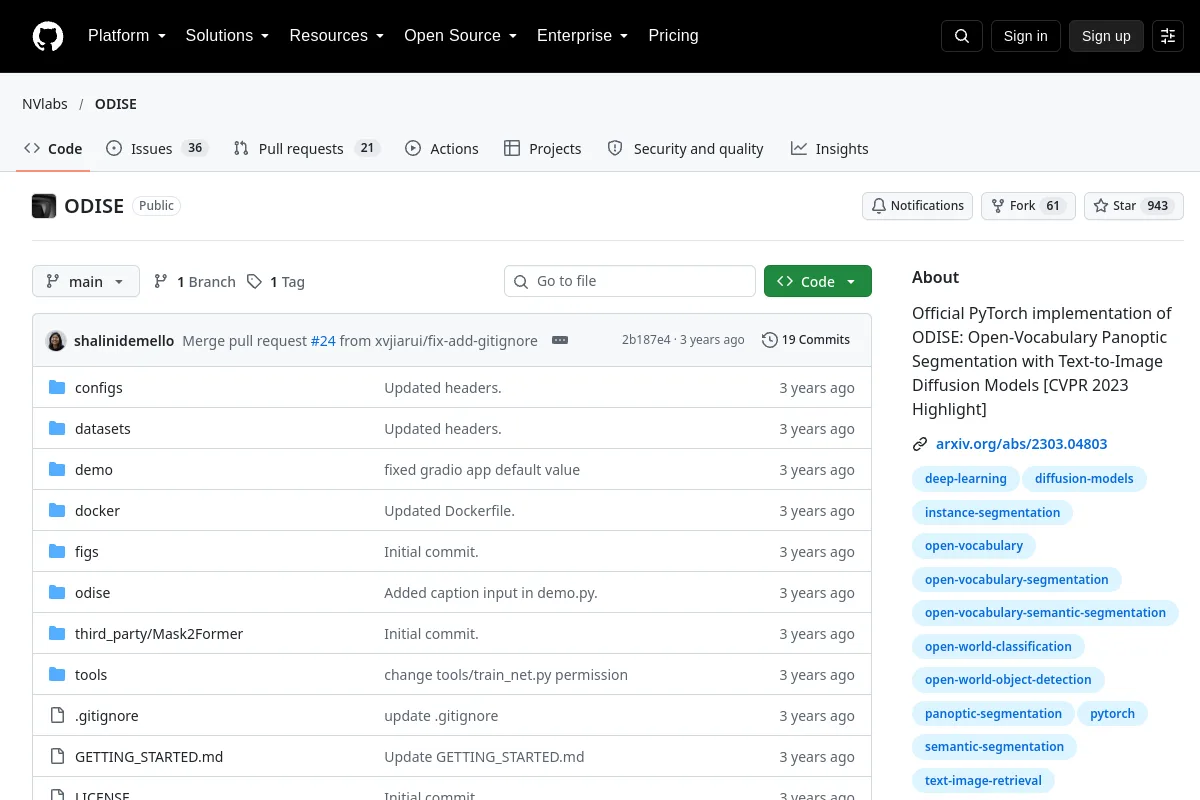This screenshot has height=800, width=1200.
Task: Open the GitHub homepage logo
Action: click(x=48, y=36)
